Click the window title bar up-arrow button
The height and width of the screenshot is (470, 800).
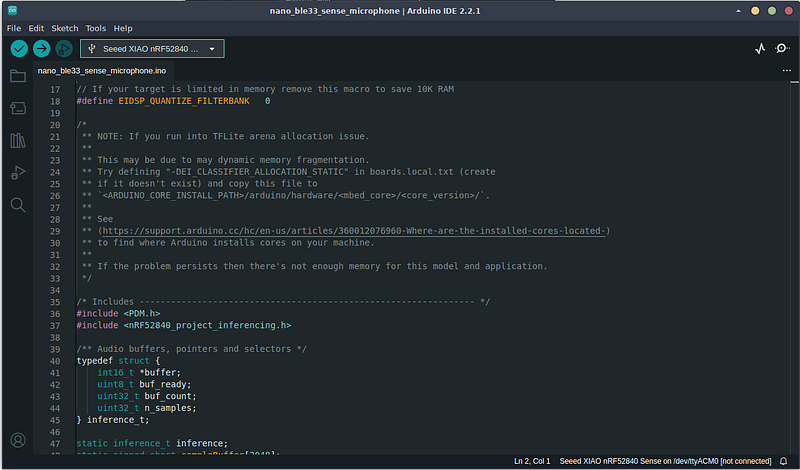tap(738, 11)
